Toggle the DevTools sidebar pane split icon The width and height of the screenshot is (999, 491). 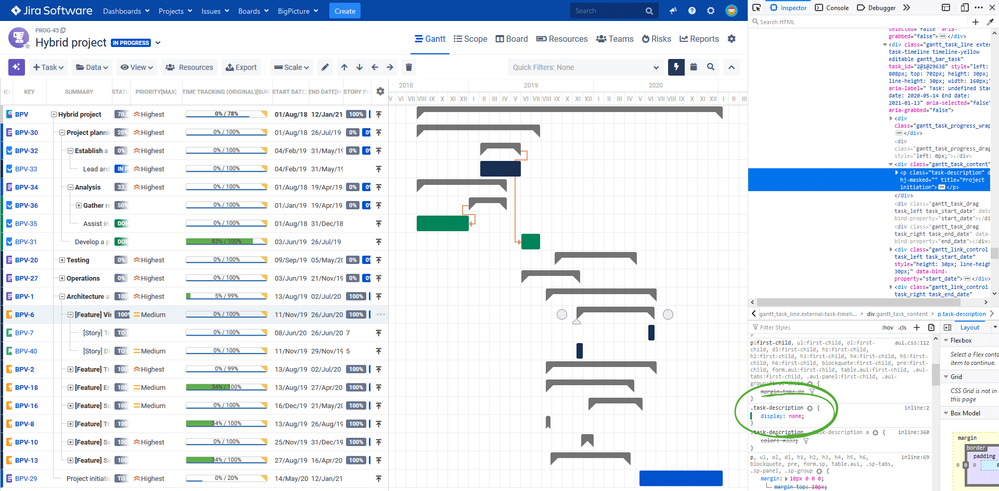click(x=947, y=327)
